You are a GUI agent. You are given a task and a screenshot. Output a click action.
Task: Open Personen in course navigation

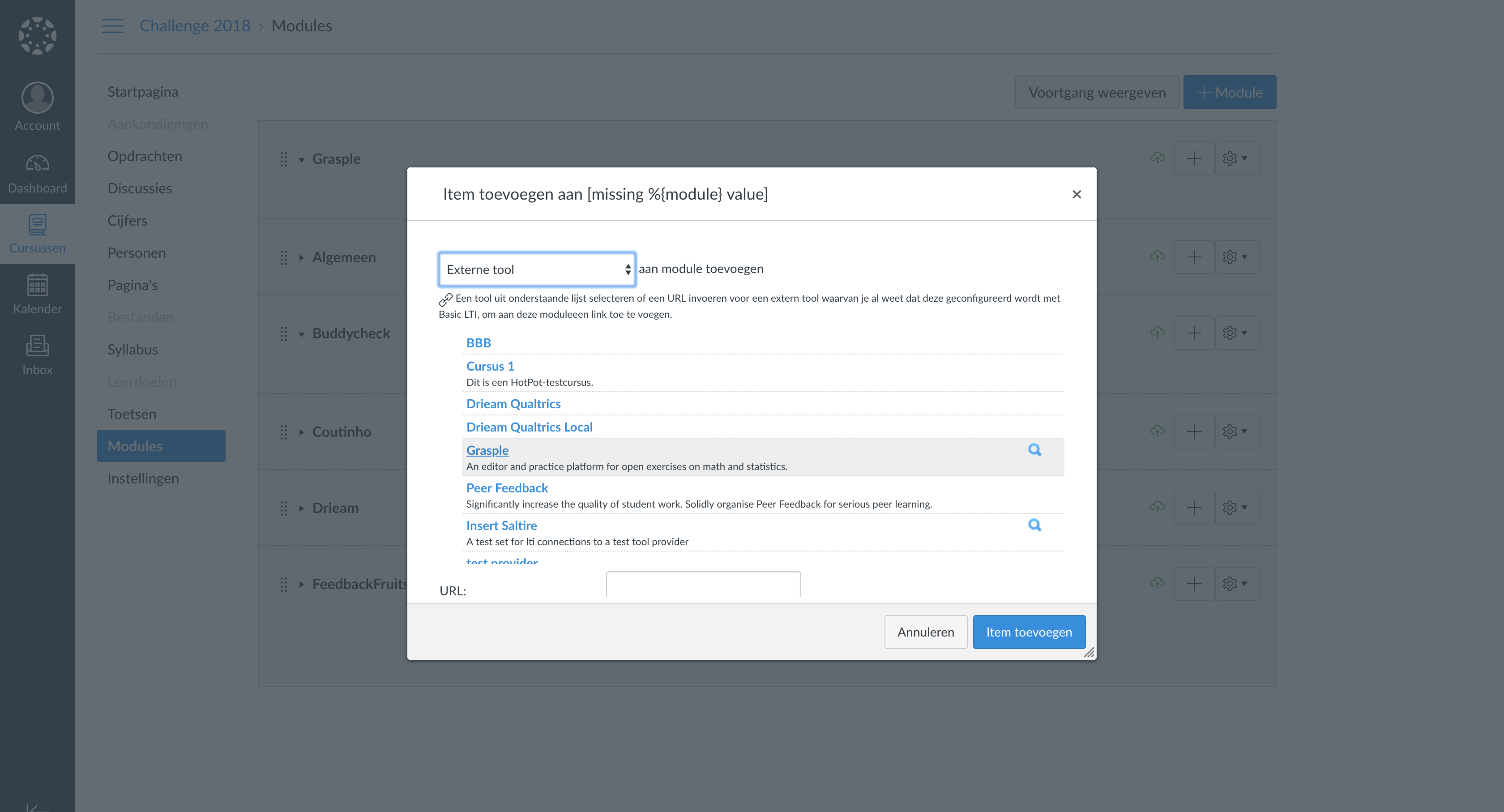click(137, 253)
